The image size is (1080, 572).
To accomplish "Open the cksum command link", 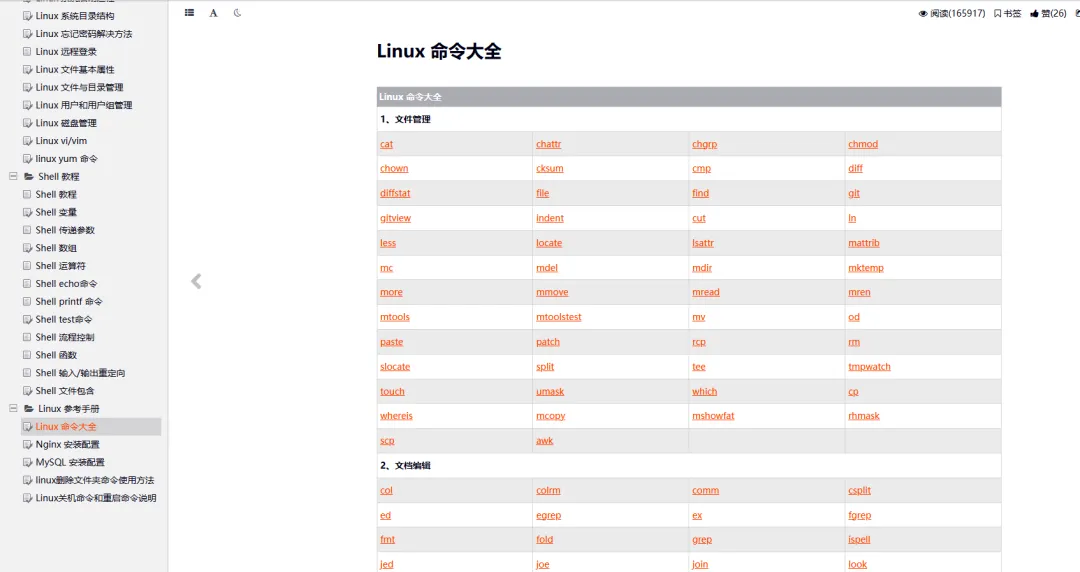I will 550,168.
